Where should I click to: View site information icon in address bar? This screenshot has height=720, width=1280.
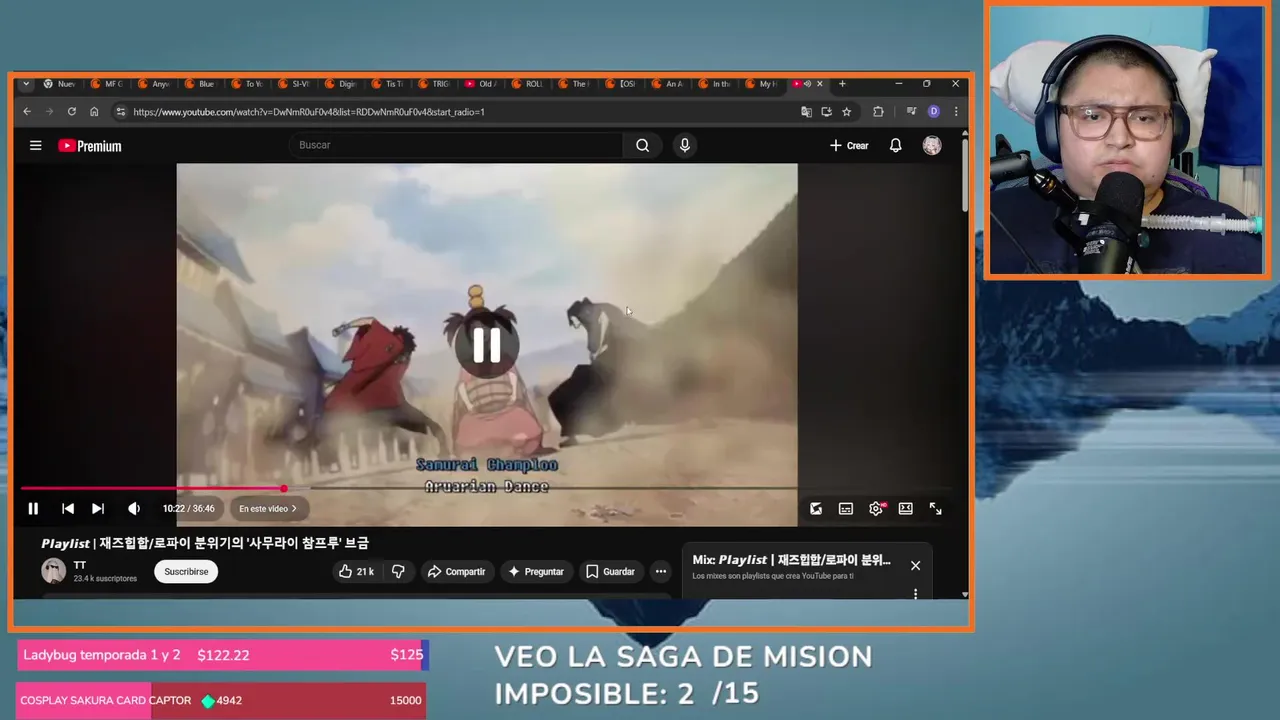pos(120,112)
